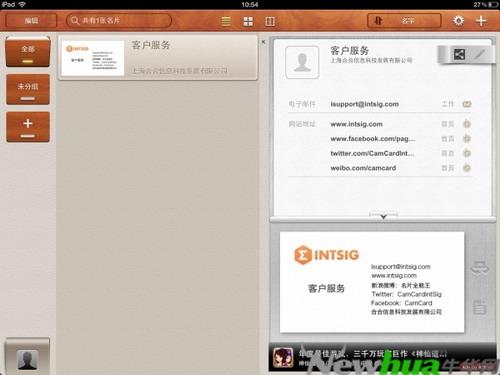Open the sort dropdown in the toolbar
The image size is (500, 375).
[x=404, y=21]
